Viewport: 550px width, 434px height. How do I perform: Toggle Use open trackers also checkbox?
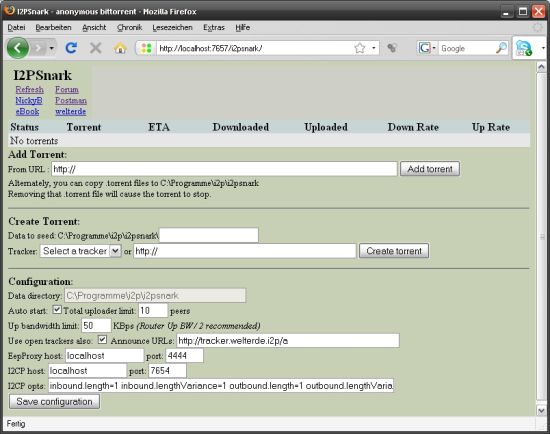[102, 340]
